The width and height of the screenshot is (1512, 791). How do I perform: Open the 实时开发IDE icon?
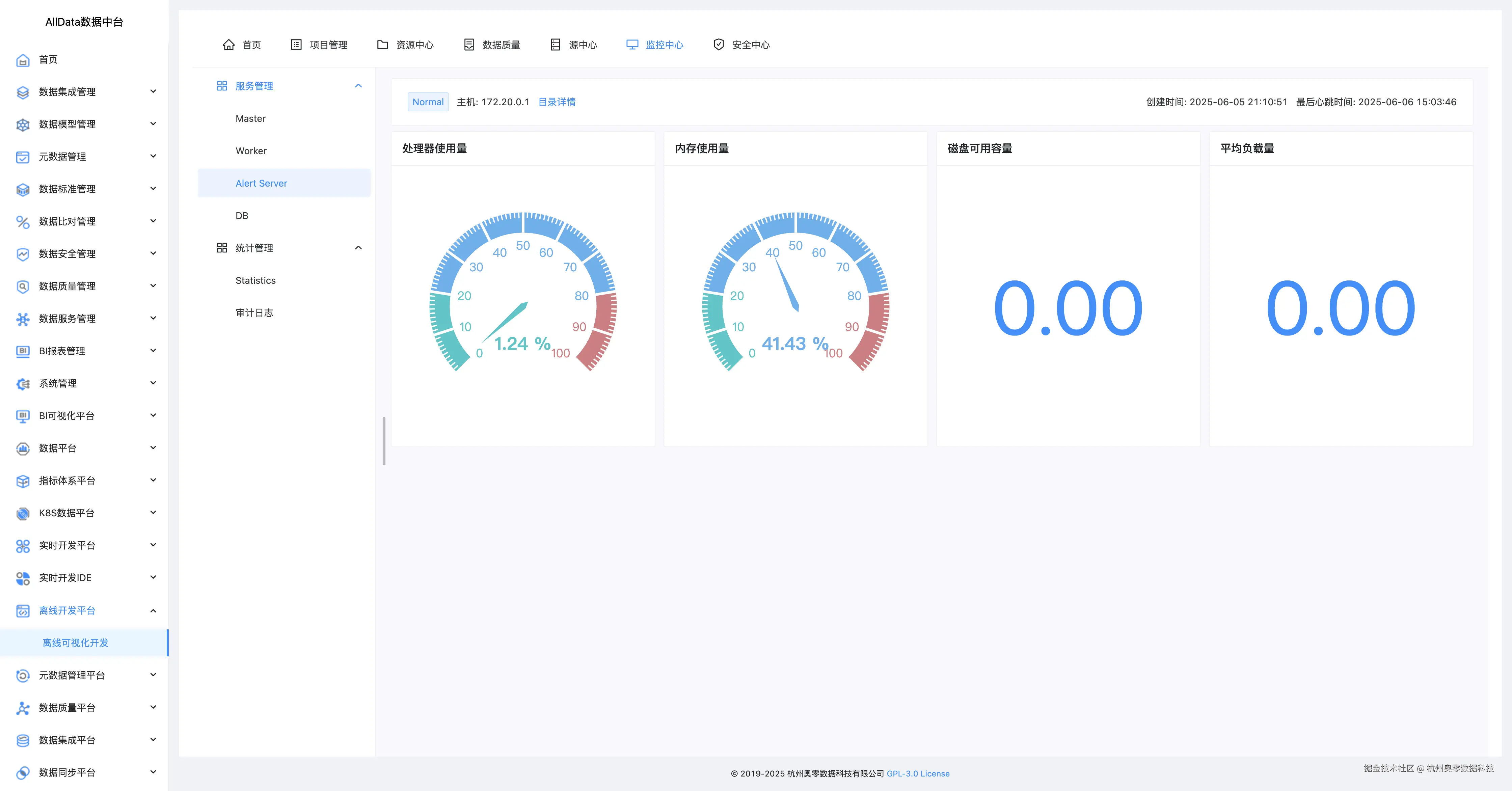coord(22,577)
